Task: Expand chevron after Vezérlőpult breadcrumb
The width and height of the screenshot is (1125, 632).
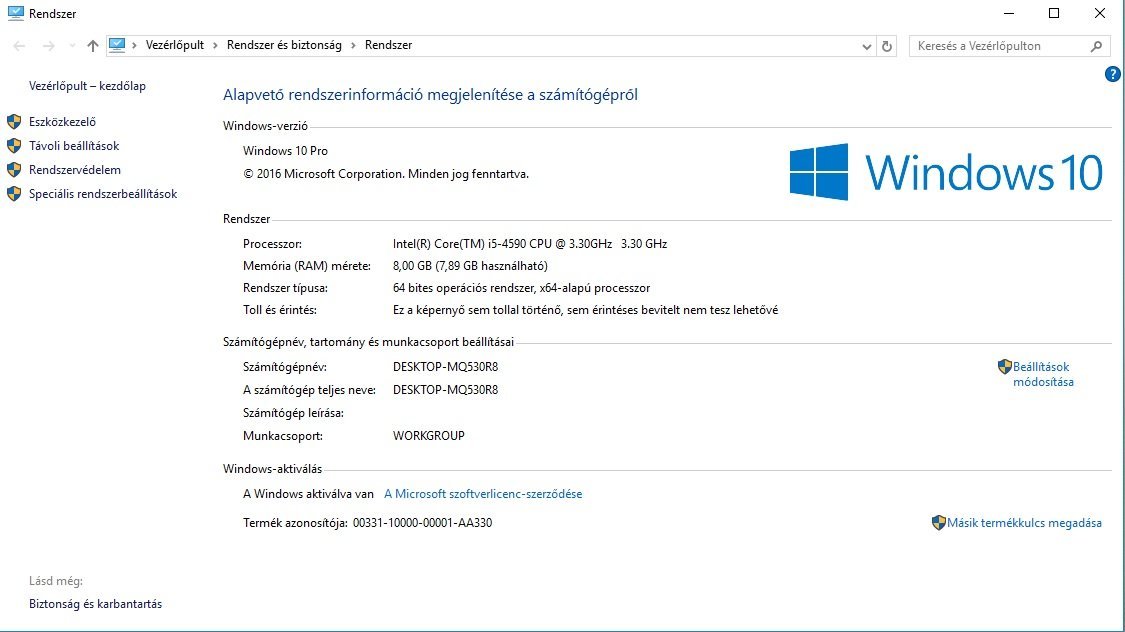Action: coord(215,46)
